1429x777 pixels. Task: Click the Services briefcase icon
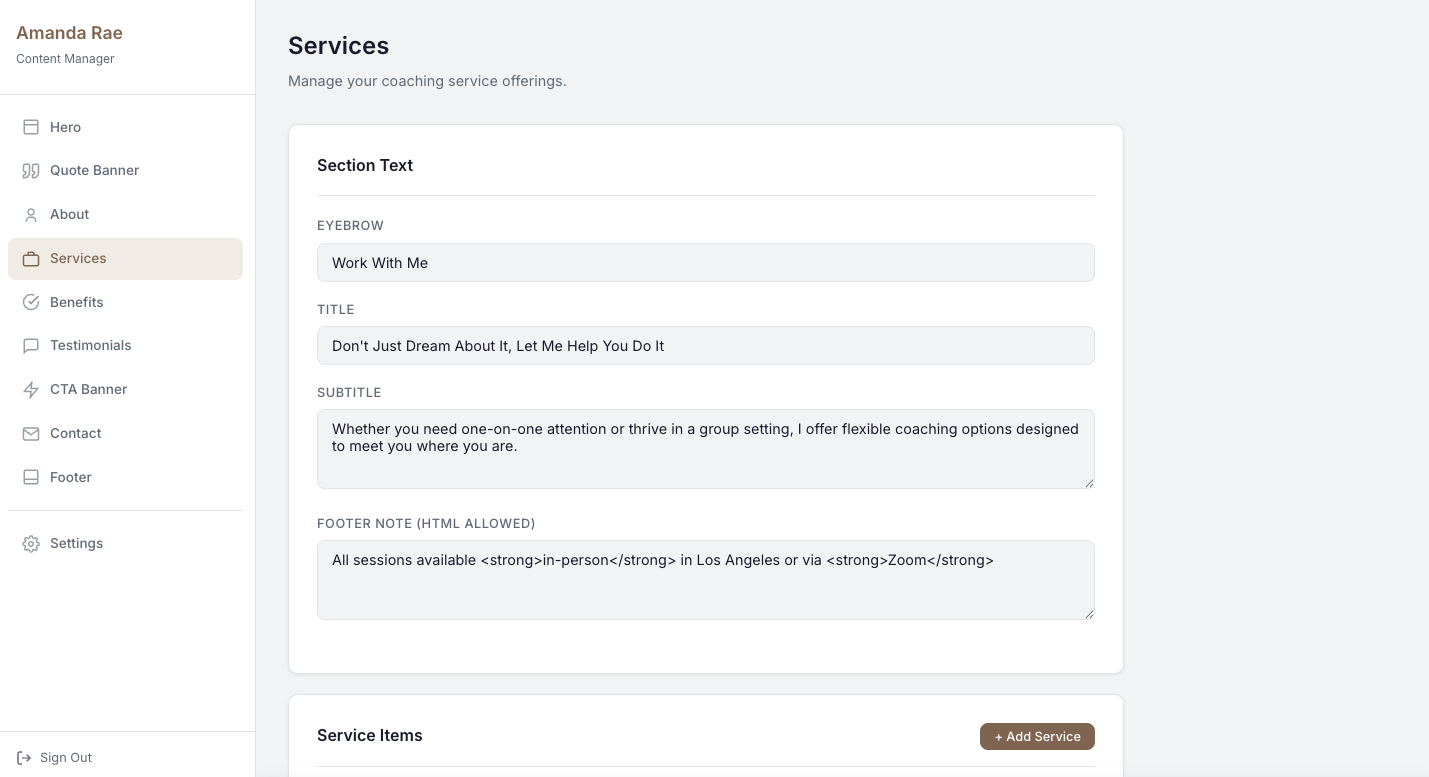31,258
